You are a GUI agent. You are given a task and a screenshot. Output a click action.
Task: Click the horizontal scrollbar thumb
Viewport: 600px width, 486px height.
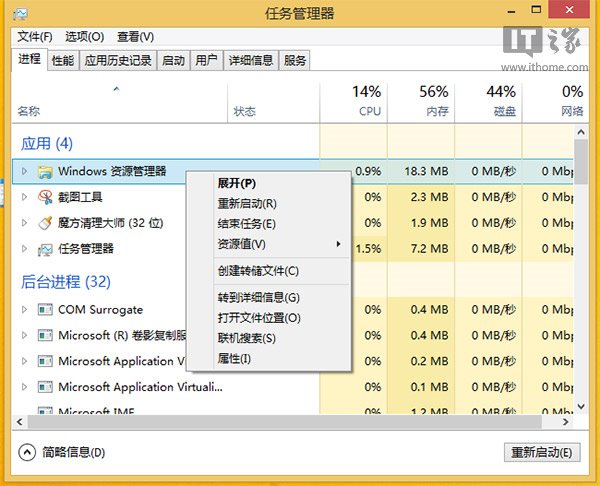285,422
